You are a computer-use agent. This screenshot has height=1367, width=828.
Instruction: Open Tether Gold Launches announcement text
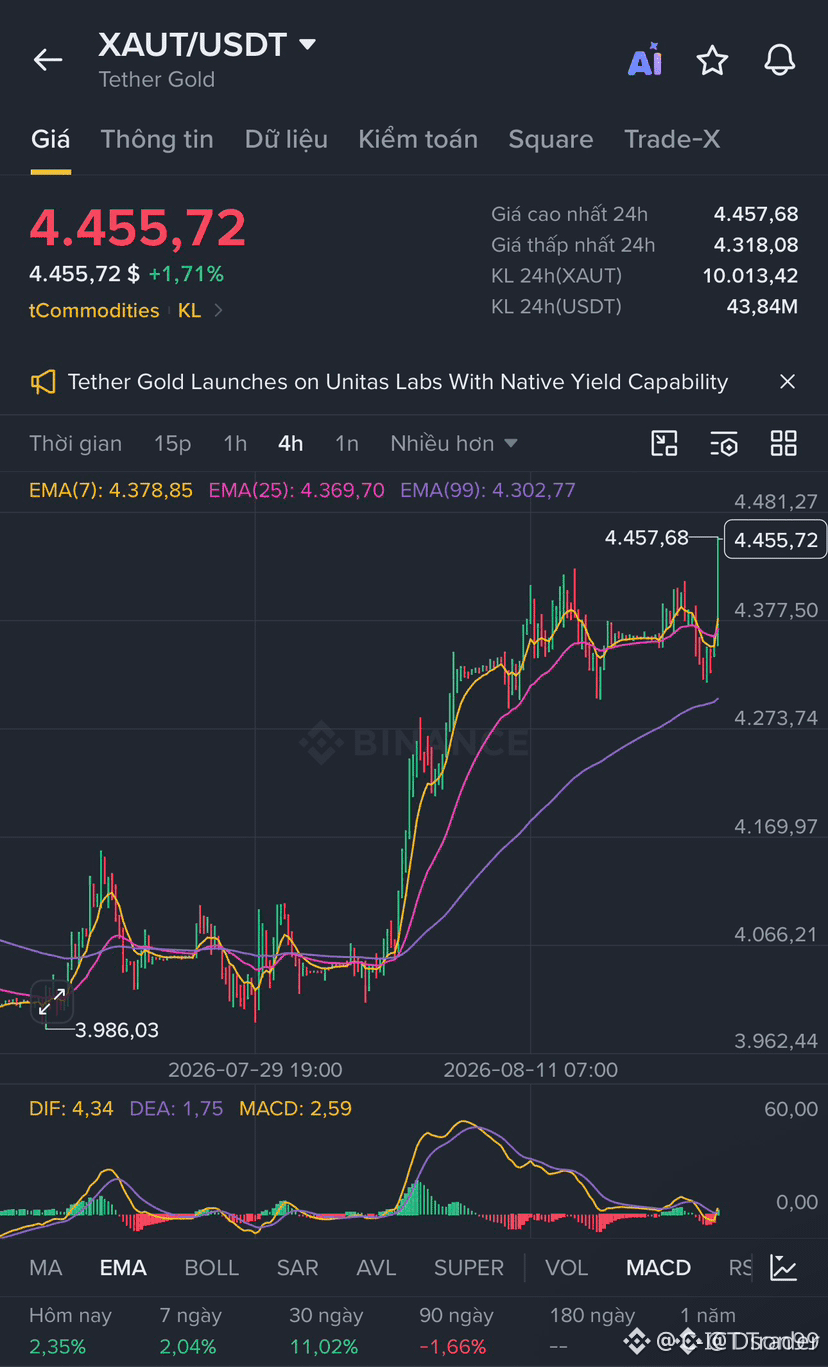pyautogui.click(x=398, y=382)
